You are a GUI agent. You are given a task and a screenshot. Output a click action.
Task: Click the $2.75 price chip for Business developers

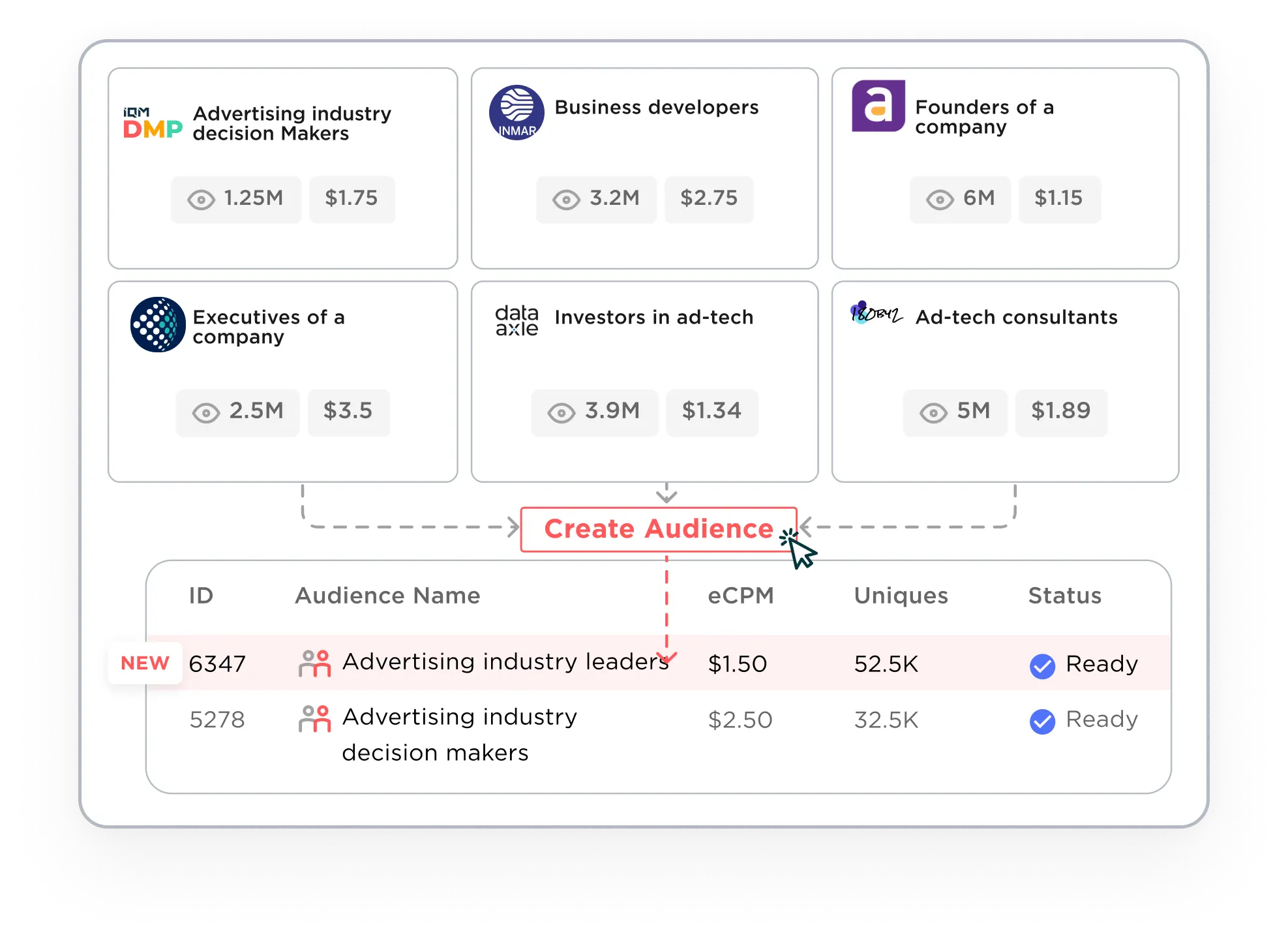pyautogui.click(x=709, y=198)
